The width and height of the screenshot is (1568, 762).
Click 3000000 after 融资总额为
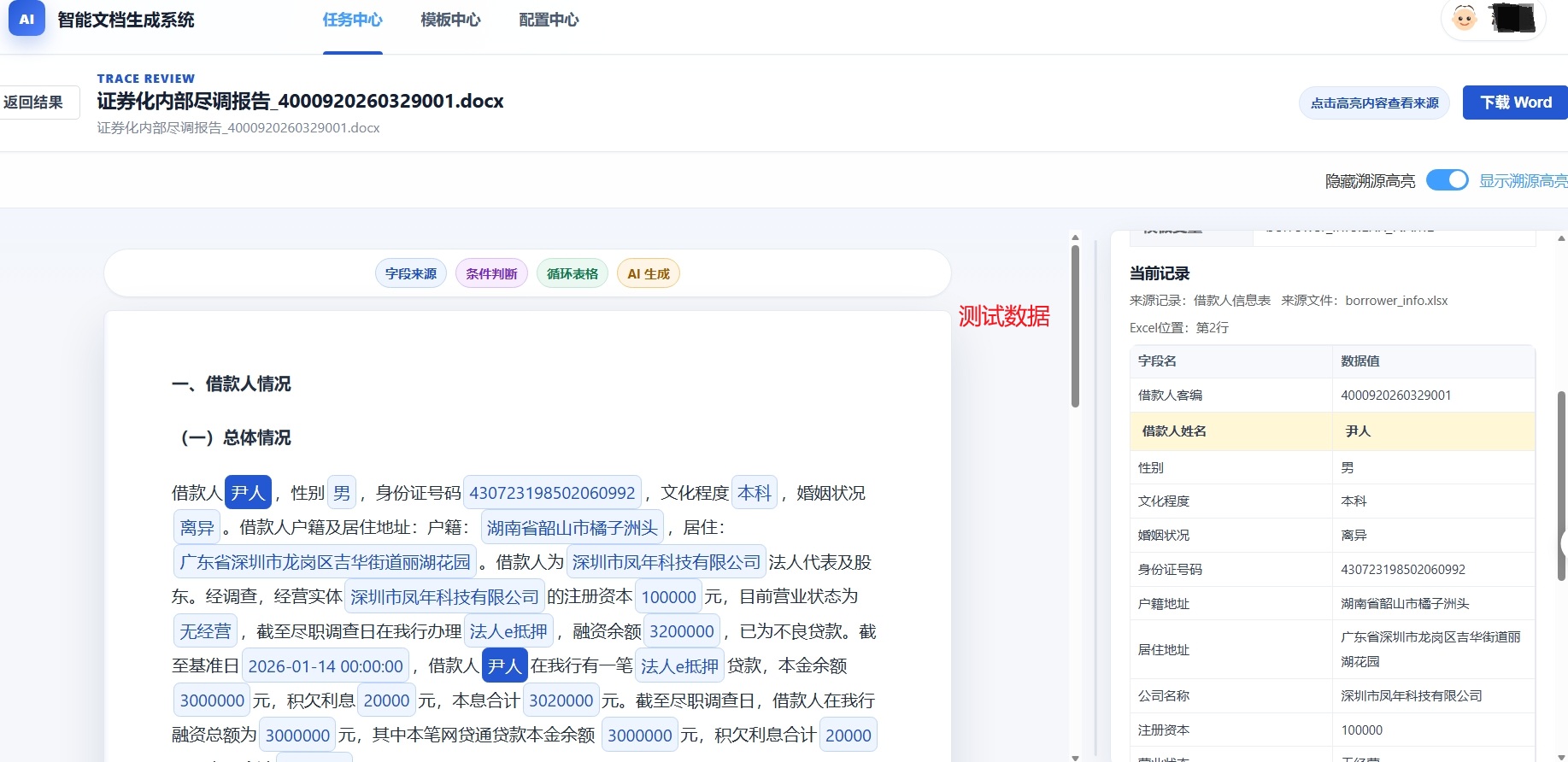297,735
